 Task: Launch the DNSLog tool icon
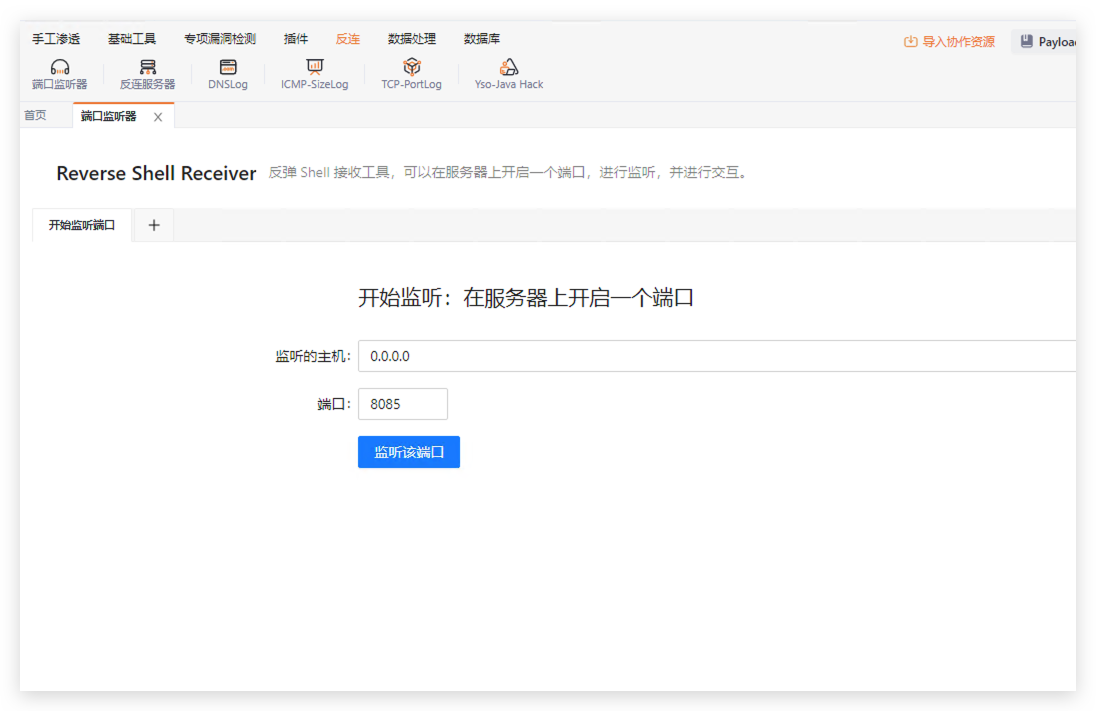[228, 68]
